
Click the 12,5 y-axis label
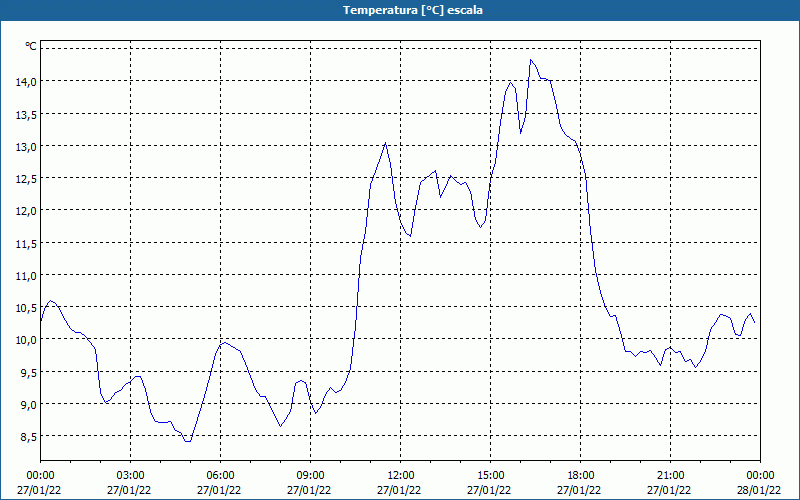click(x=27, y=179)
